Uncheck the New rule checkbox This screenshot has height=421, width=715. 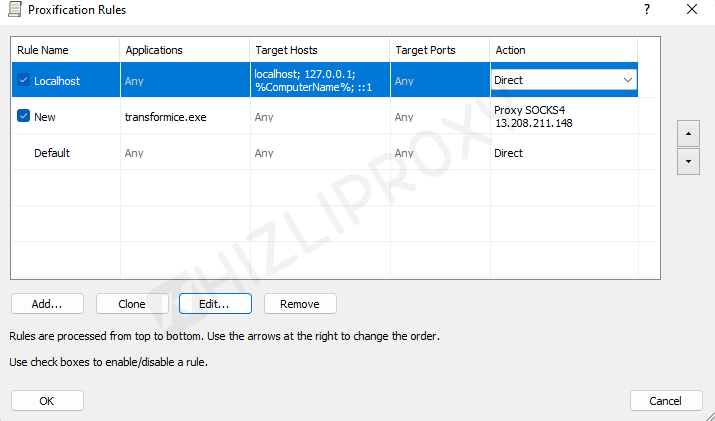(x=24, y=117)
